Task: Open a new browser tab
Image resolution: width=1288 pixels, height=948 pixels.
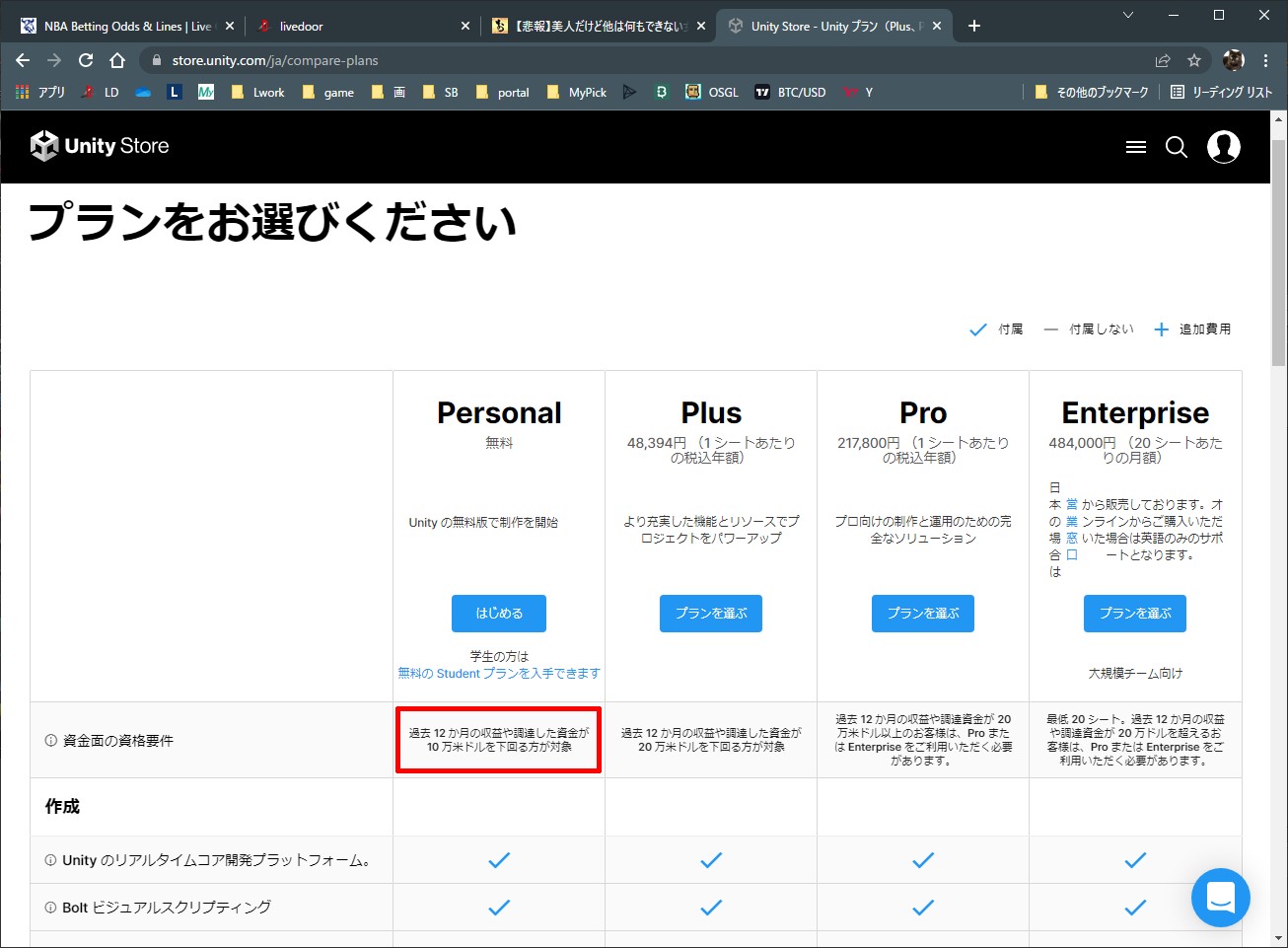Action: point(974,26)
